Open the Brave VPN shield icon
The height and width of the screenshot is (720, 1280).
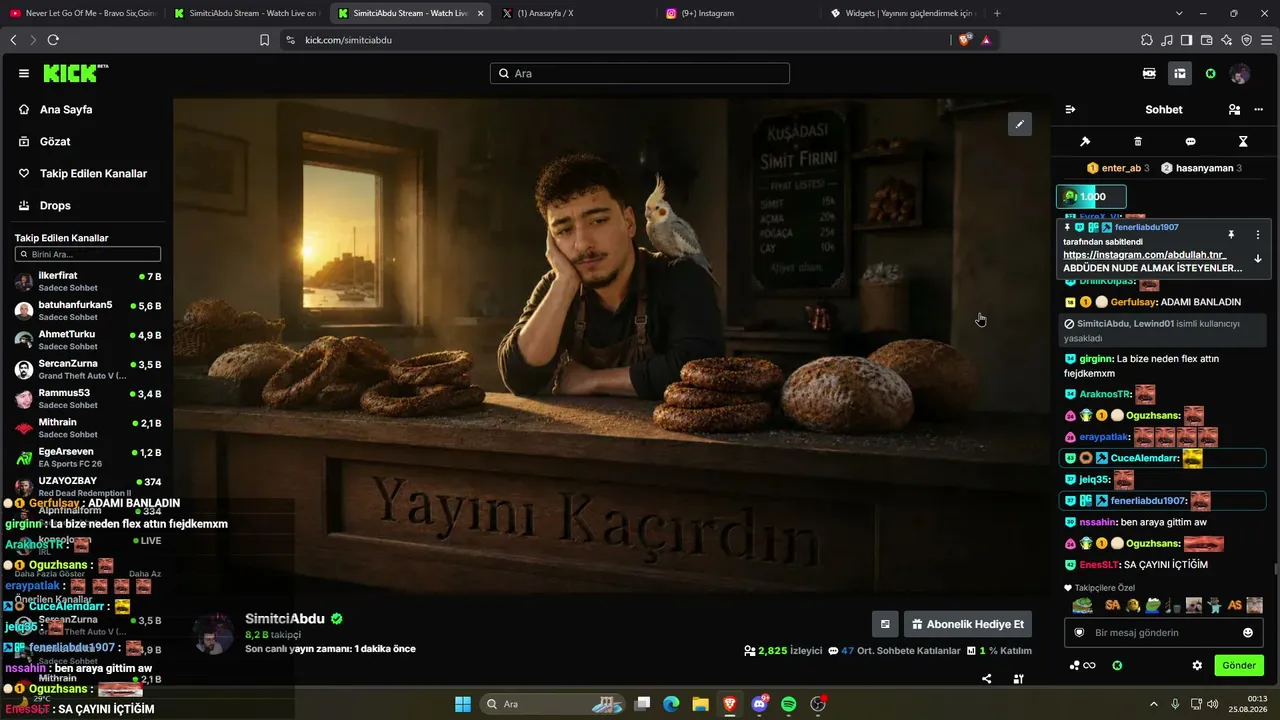[1247, 40]
